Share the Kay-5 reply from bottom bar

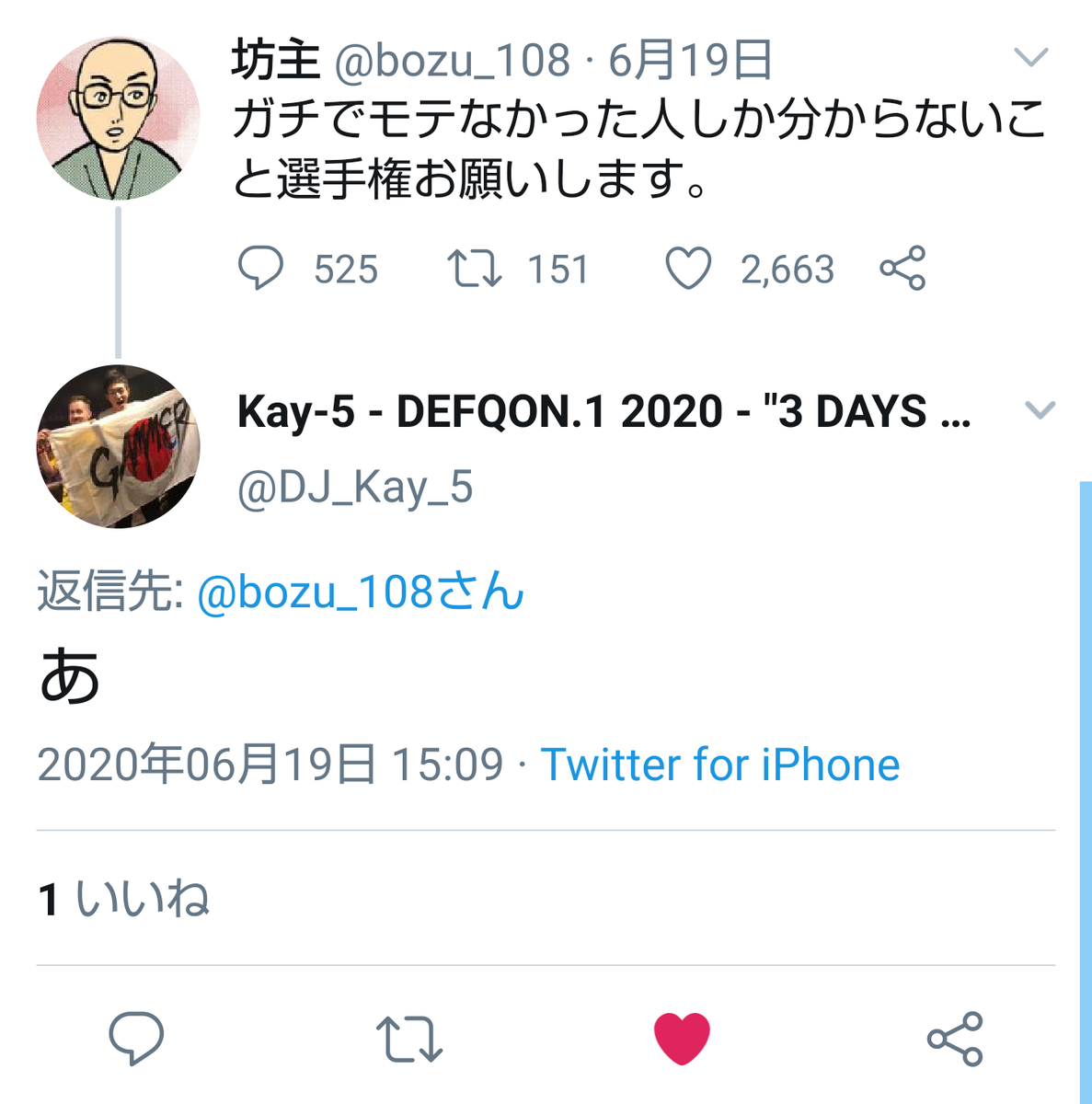pos(955,1039)
